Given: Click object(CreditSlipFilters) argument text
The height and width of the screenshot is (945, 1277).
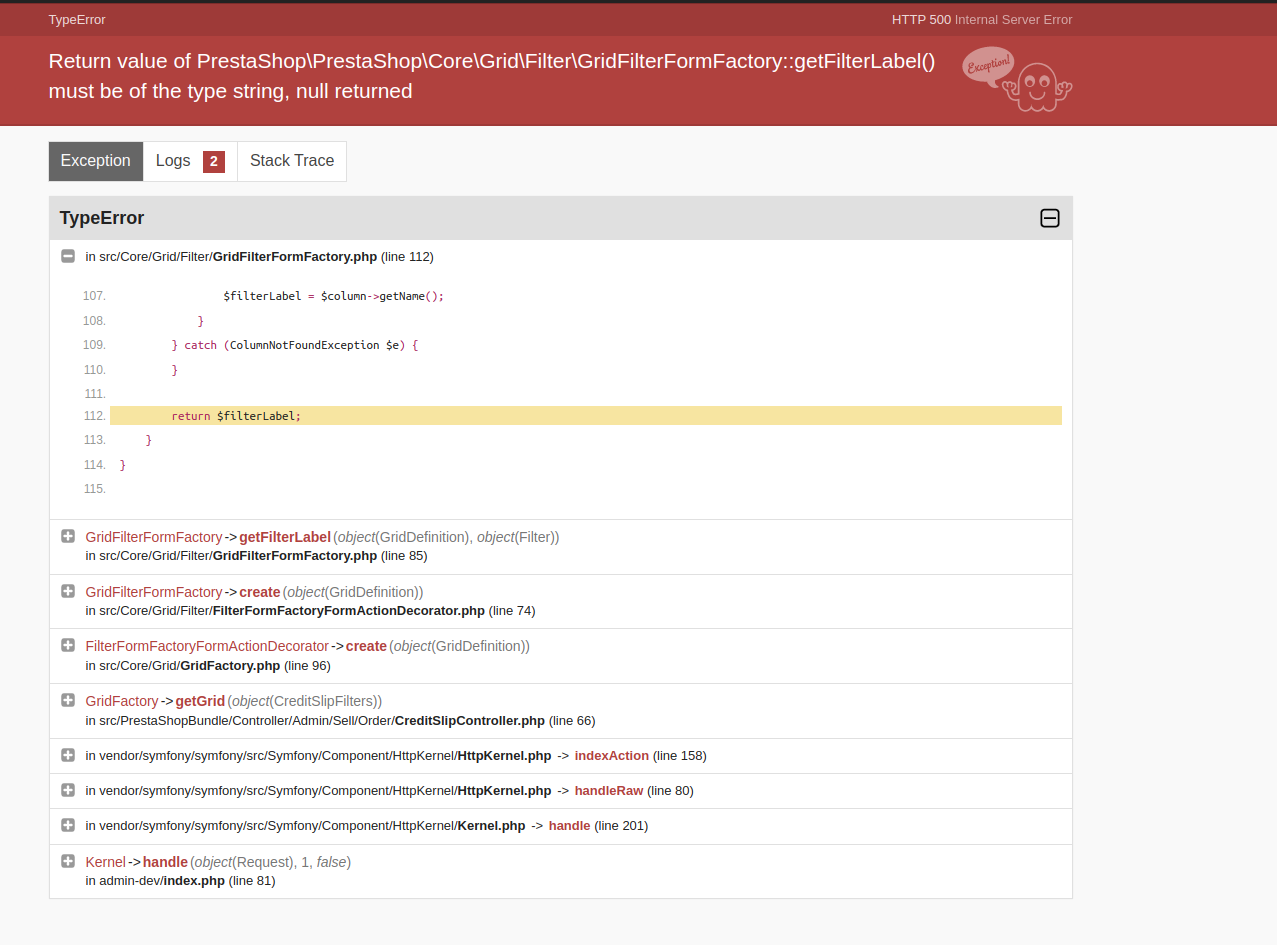Looking at the screenshot, I should pos(305,701).
